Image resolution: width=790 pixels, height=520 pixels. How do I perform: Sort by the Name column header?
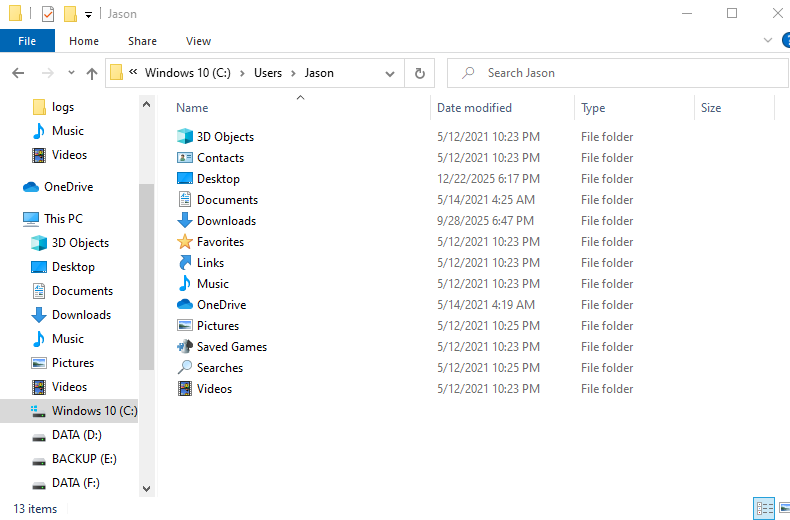(x=192, y=108)
